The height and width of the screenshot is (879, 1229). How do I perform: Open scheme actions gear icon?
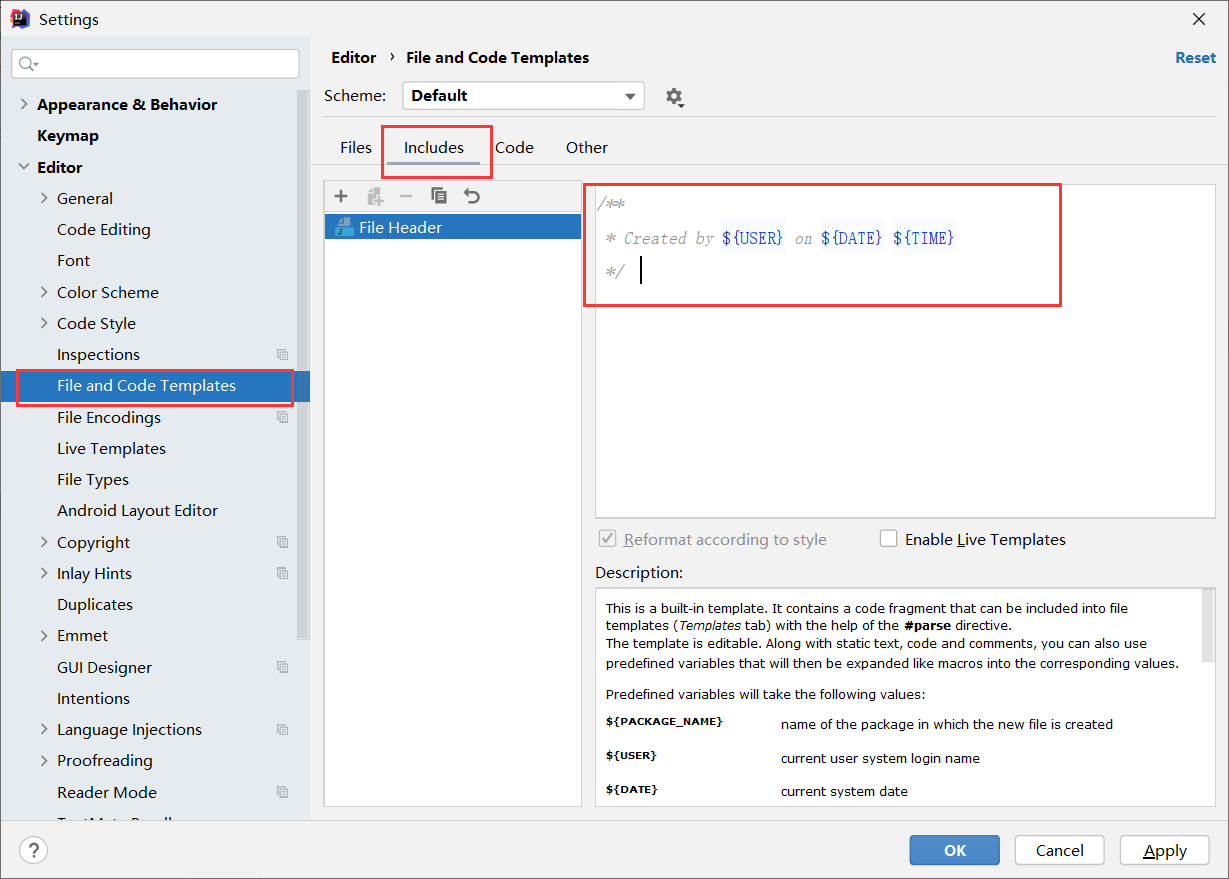(x=675, y=97)
